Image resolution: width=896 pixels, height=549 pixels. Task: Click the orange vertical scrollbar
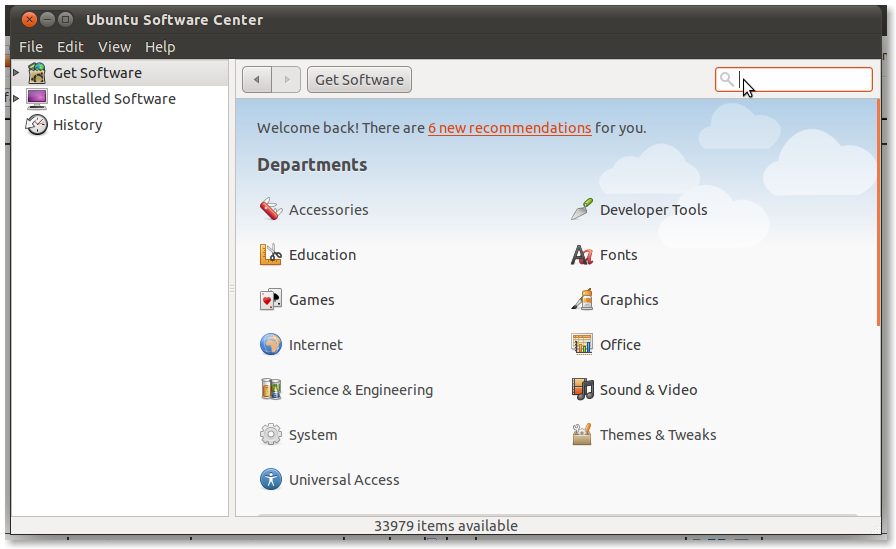pyautogui.click(x=878, y=213)
